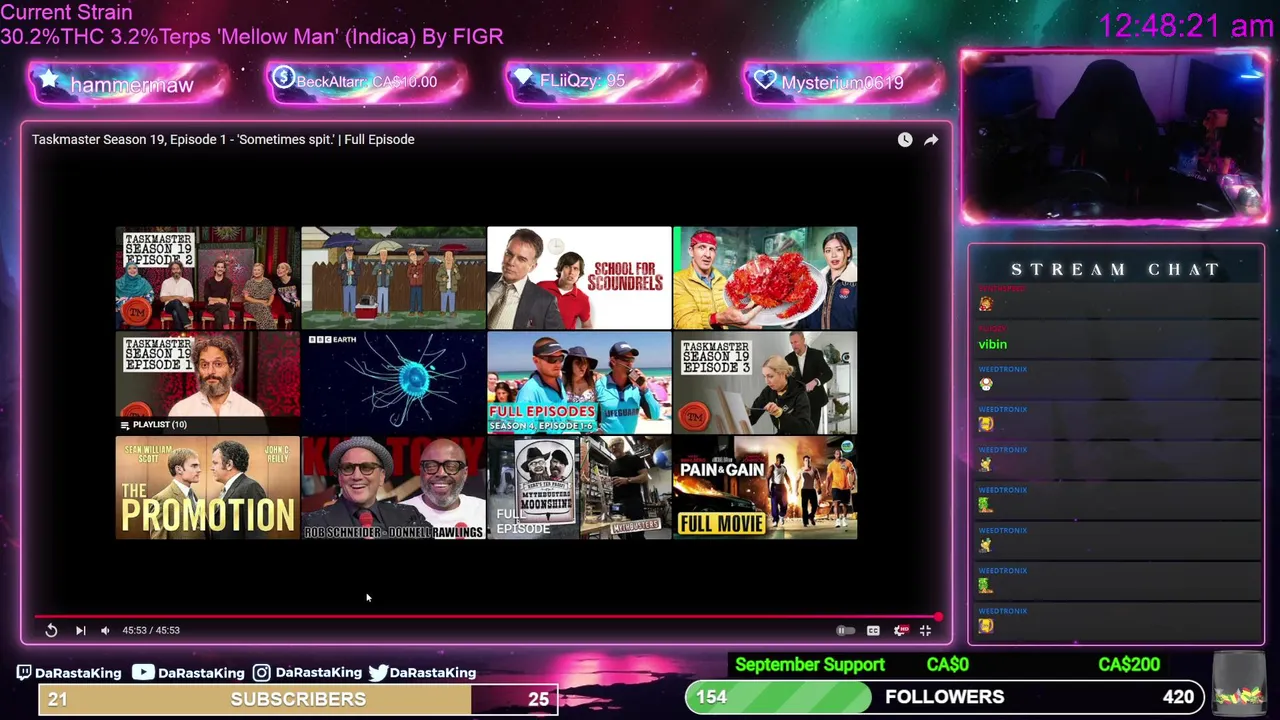Viewport: 1280px width, 720px height.
Task: Click the video title 'Taskmaster Season 19, Episode 1'
Action: tap(223, 139)
